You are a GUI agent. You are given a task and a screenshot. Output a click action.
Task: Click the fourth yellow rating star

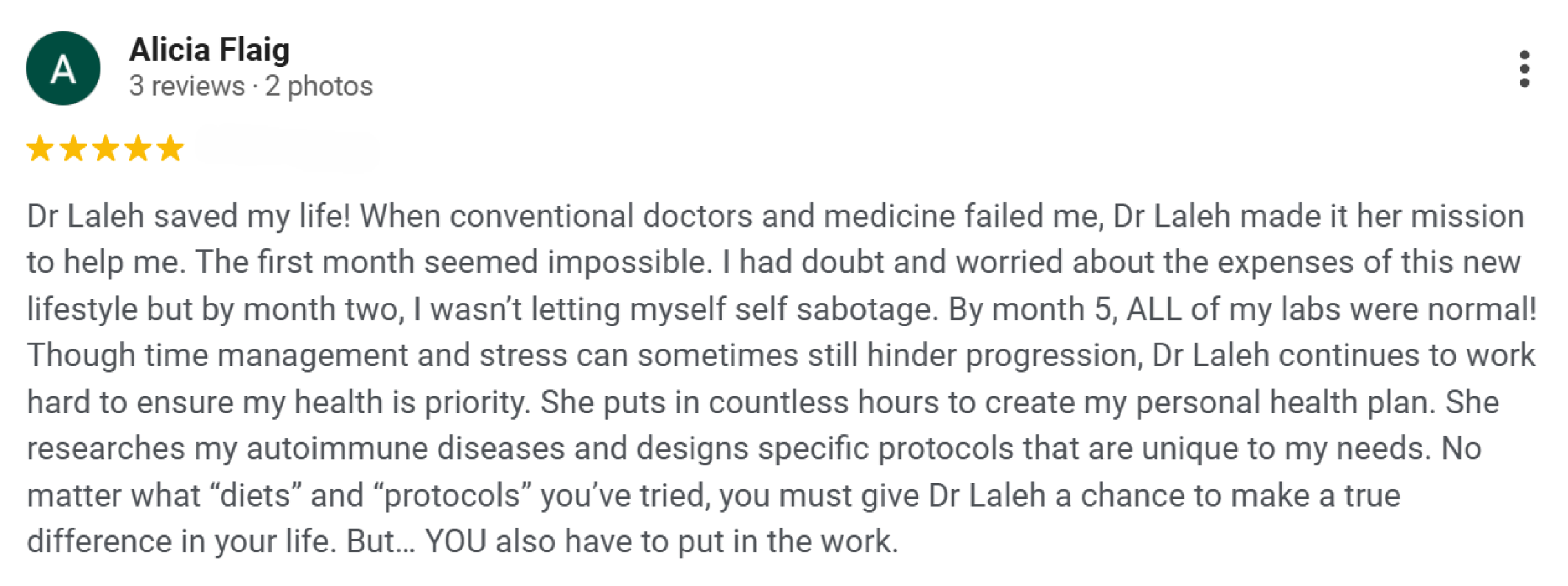tap(138, 148)
